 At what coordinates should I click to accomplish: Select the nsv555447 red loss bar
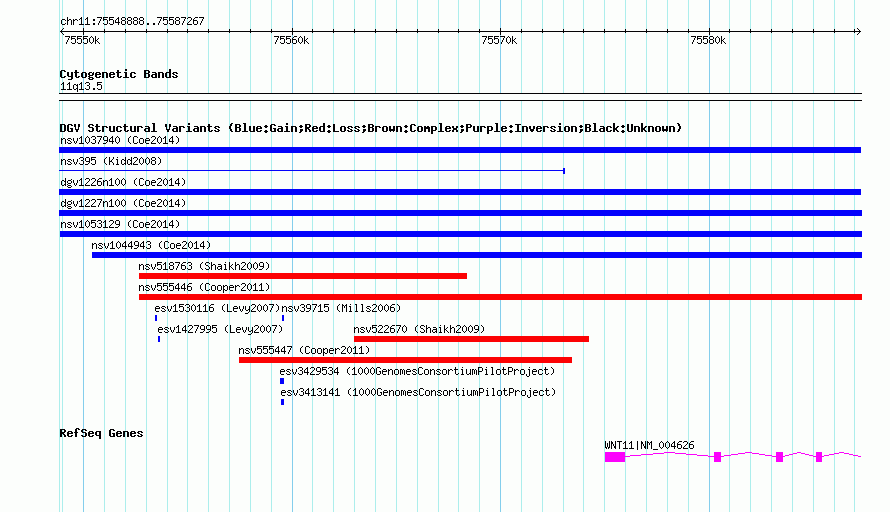tap(405, 360)
